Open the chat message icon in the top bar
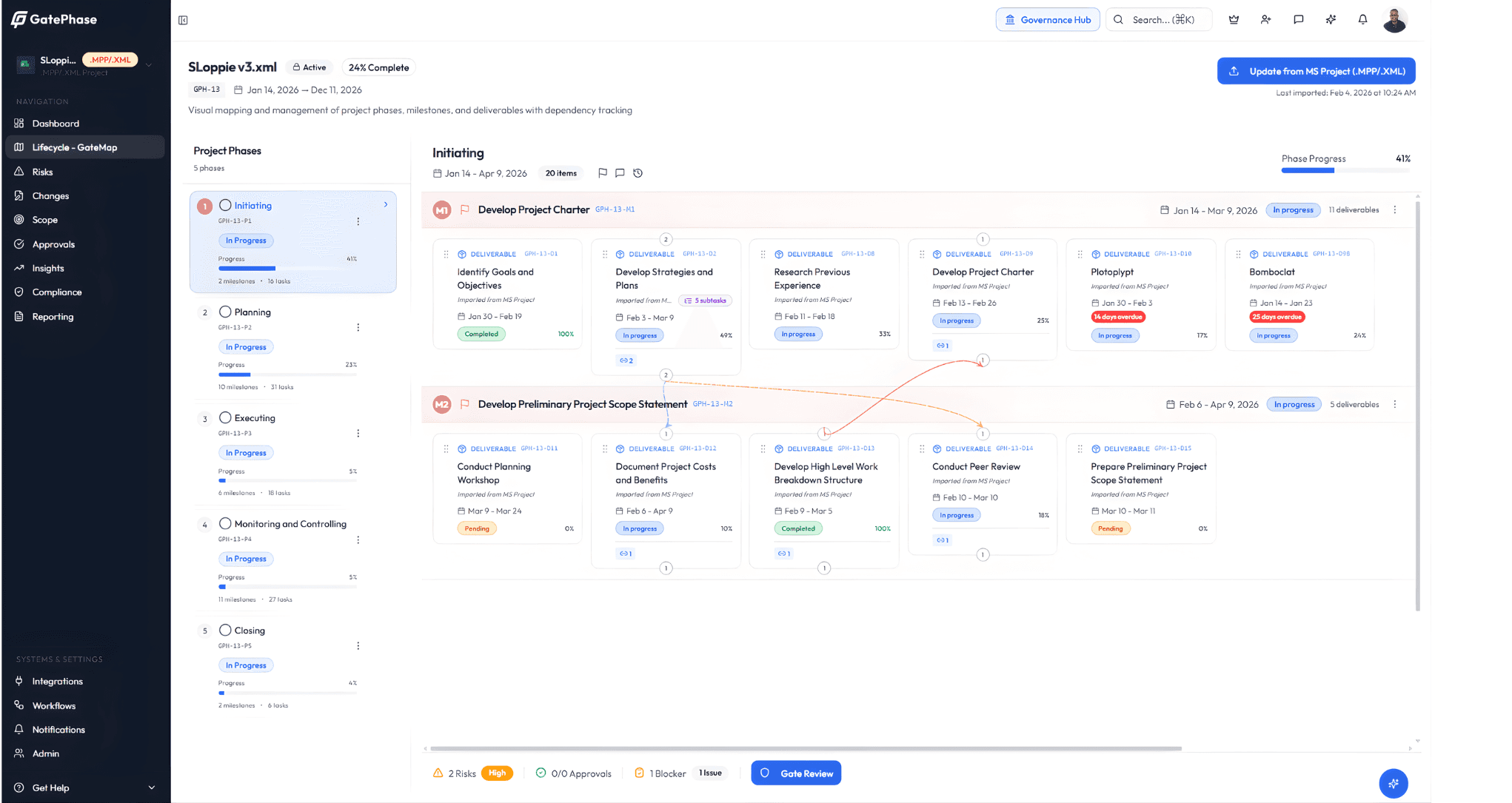This screenshot has width=1512, height=803. [1298, 20]
